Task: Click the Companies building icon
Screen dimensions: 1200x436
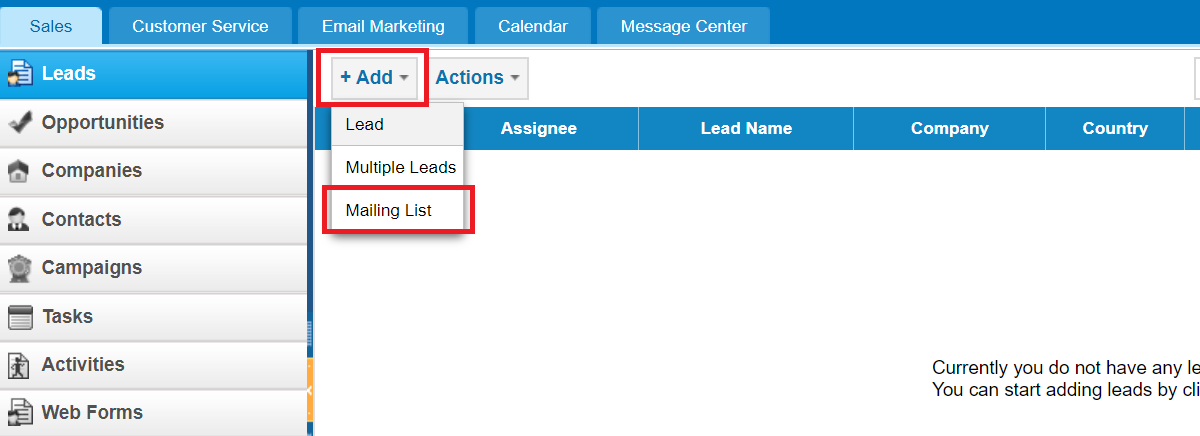Action: pyautogui.click(x=19, y=171)
